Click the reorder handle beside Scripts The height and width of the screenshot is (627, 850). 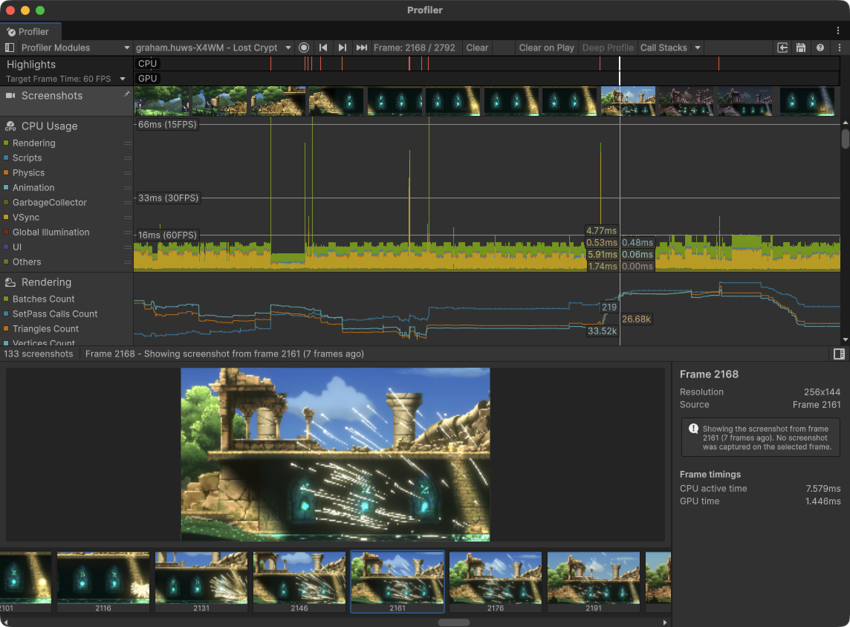click(x=127, y=158)
